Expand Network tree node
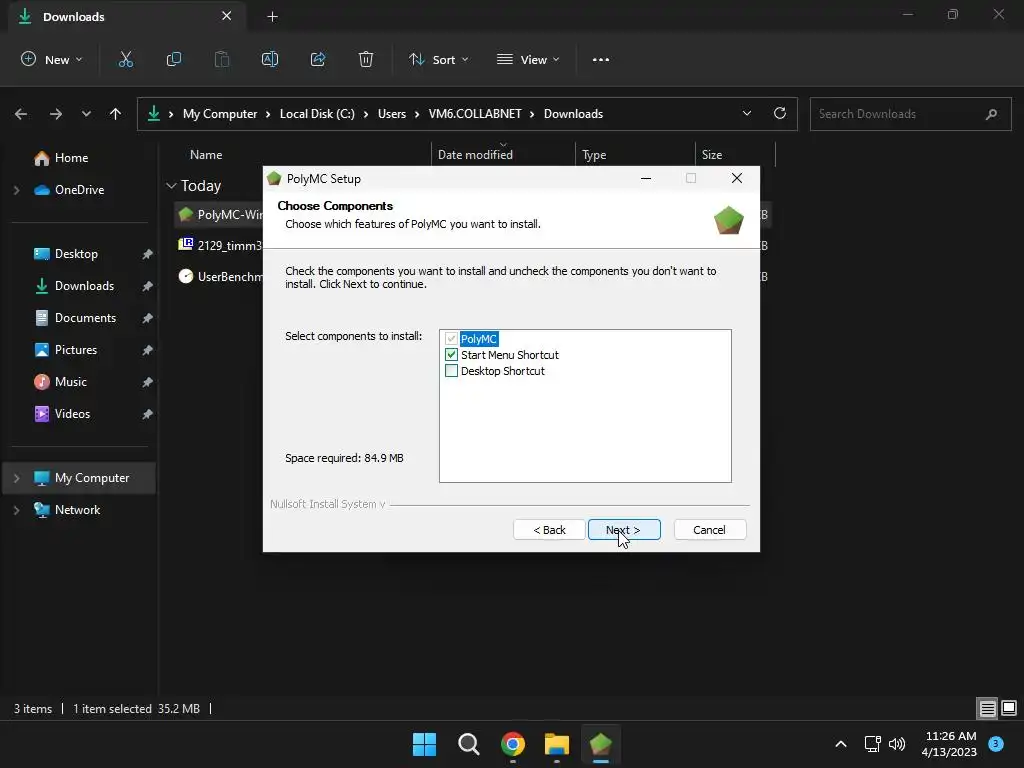The height and width of the screenshot is (768, 1024). click(16, 510)
